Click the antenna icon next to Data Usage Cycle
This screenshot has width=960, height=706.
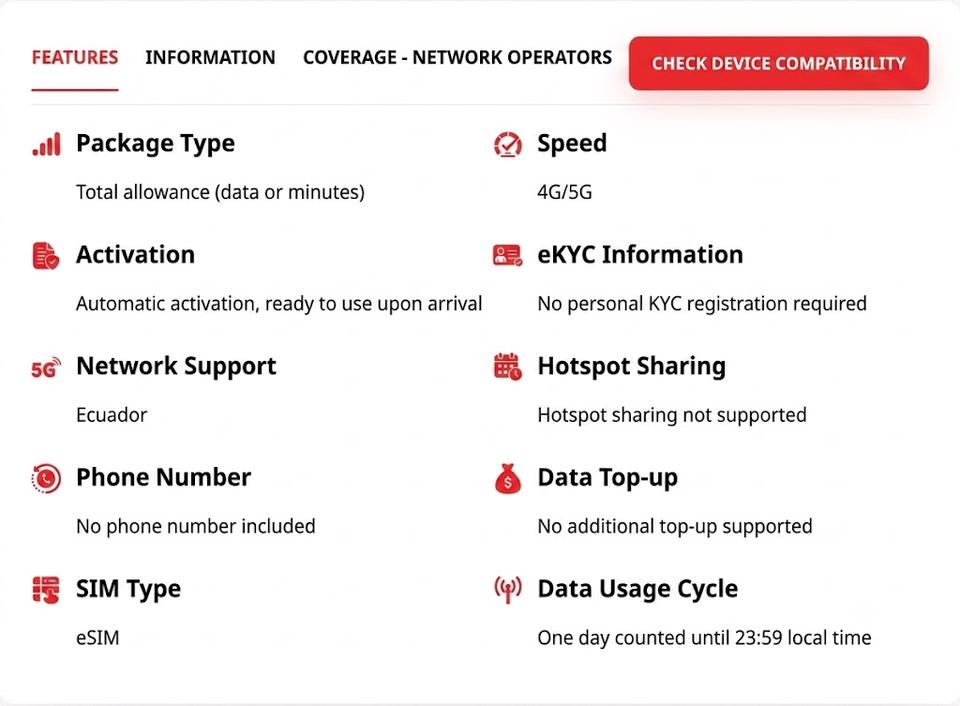pos(508,590)
